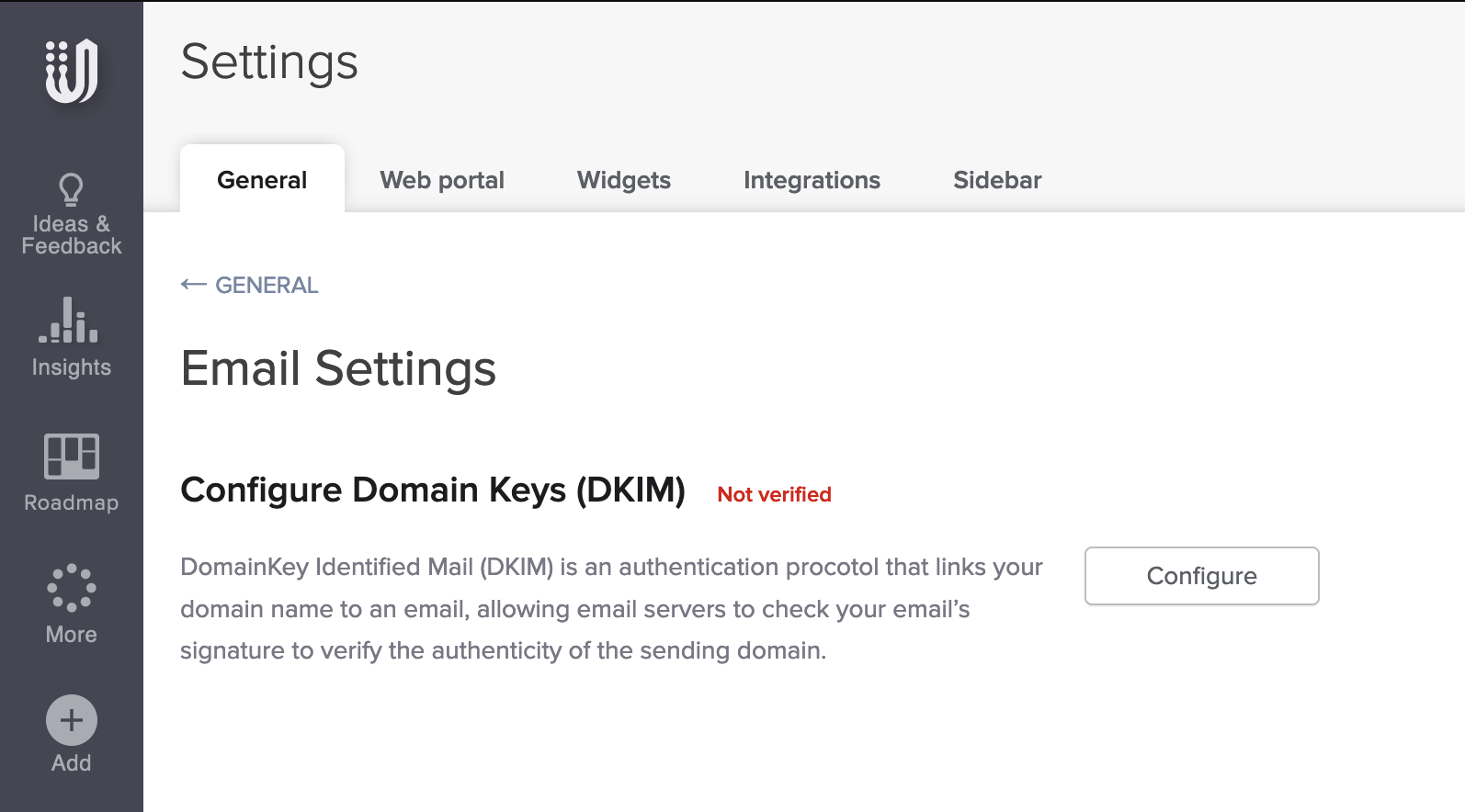Expand the More dotted circle icon
Screen dimensions: 1465x812
point(71,588)
